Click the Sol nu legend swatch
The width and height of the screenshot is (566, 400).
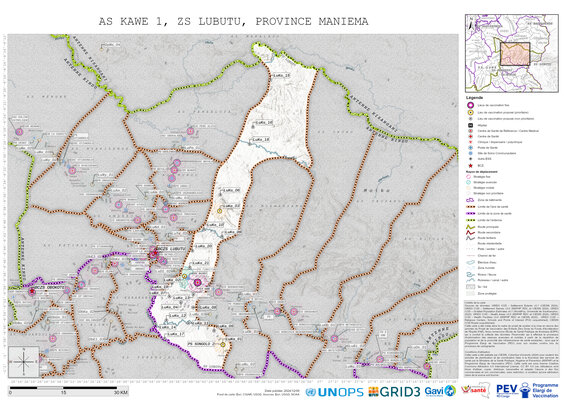click(470, 287)
